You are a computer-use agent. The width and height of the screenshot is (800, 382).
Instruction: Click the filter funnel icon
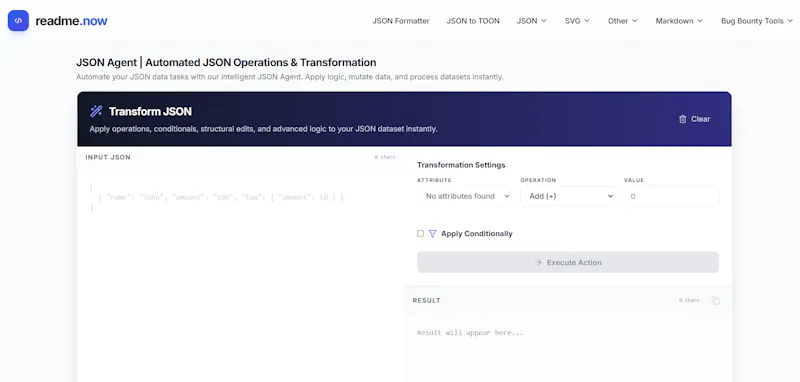click(433, 234)
